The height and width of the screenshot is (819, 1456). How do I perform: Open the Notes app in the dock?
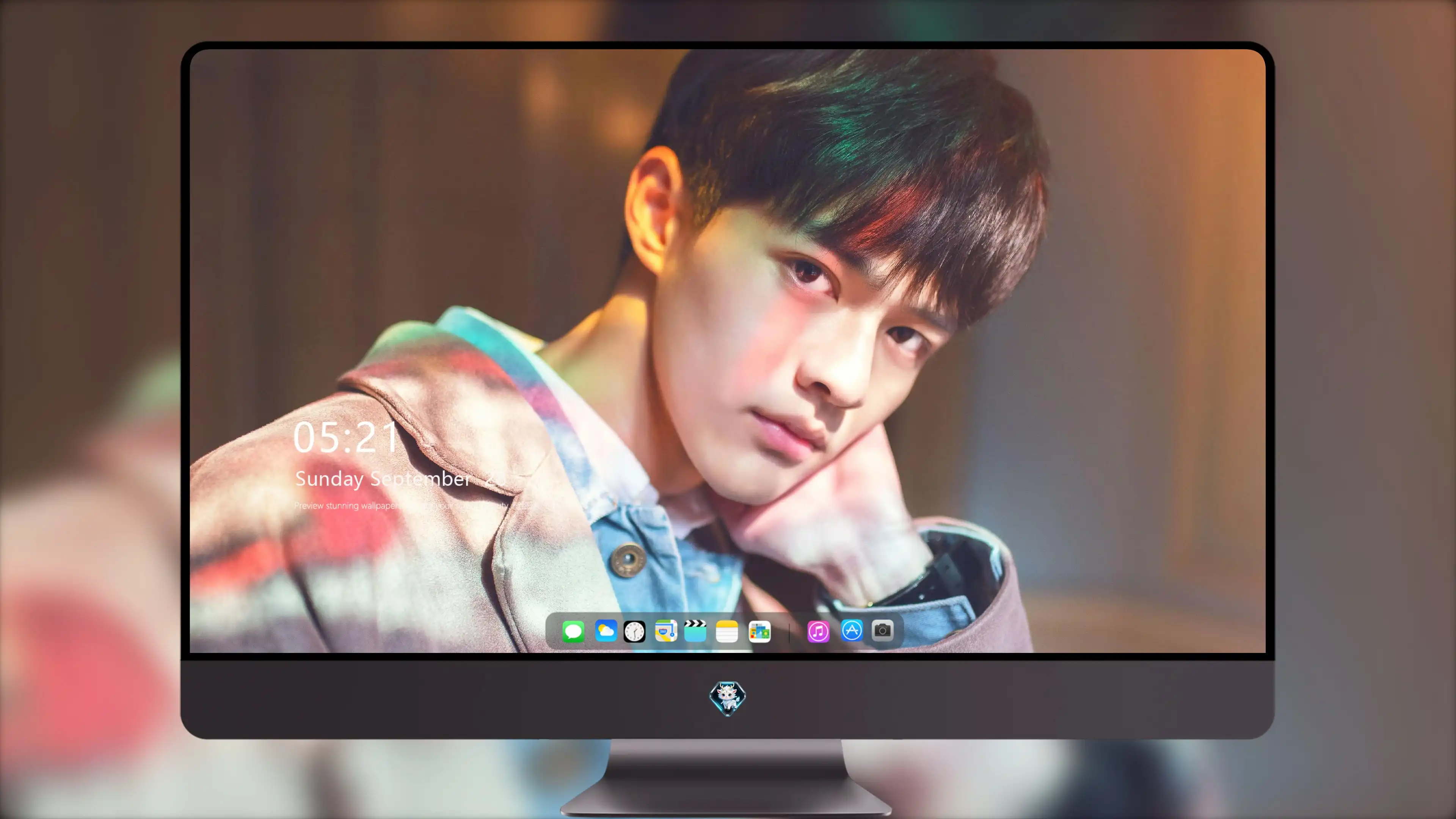tap(727, 631)
